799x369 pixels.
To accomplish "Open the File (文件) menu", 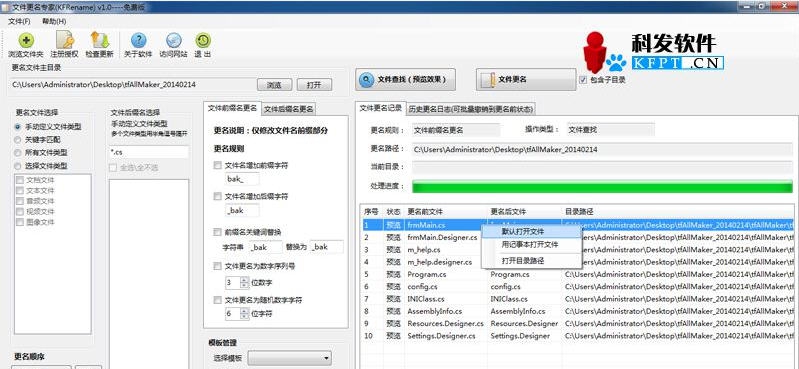I will [19, 21].
